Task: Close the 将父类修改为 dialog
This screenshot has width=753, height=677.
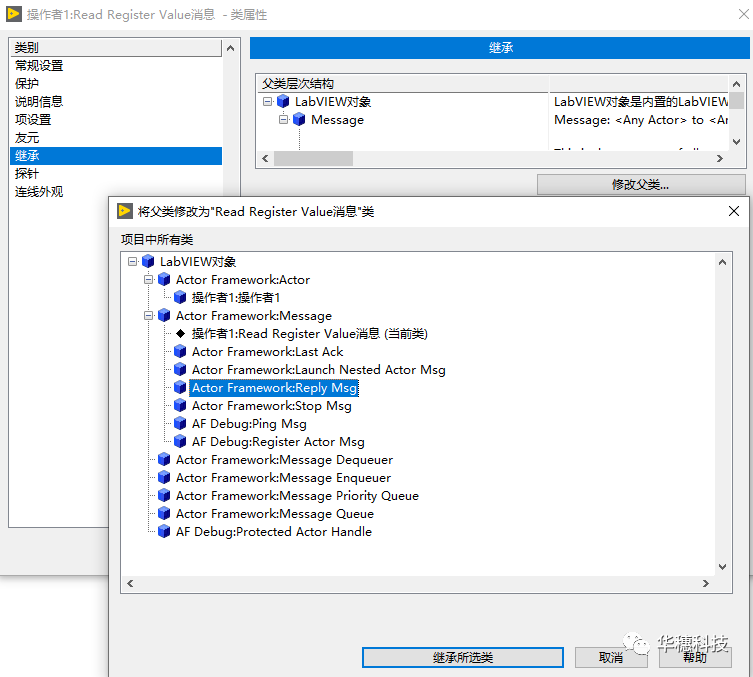Action: tap(733, 211)
